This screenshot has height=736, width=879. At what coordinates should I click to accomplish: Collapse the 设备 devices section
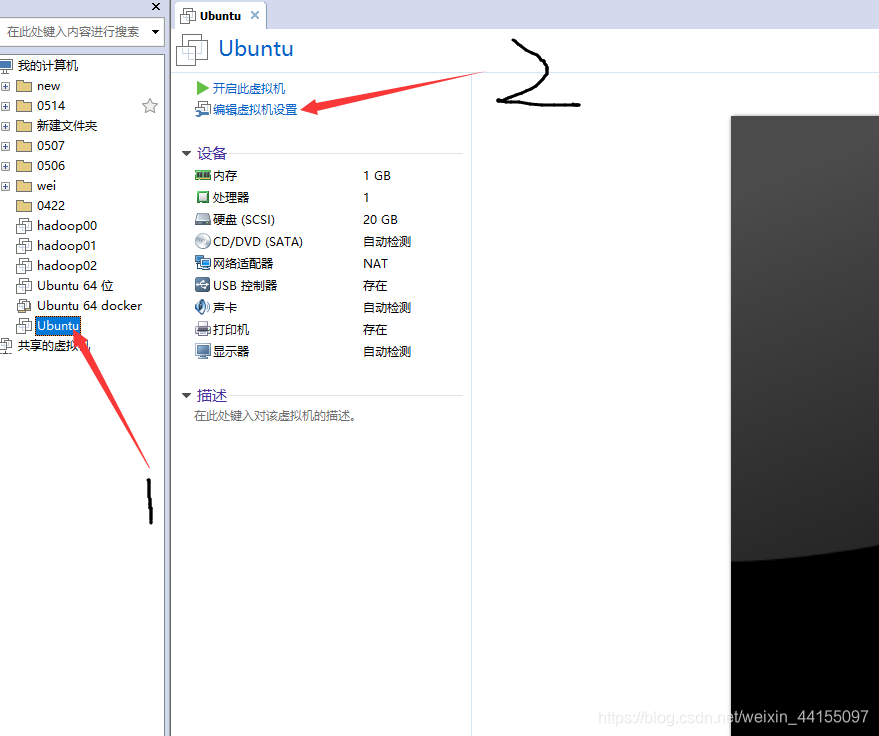187,153
